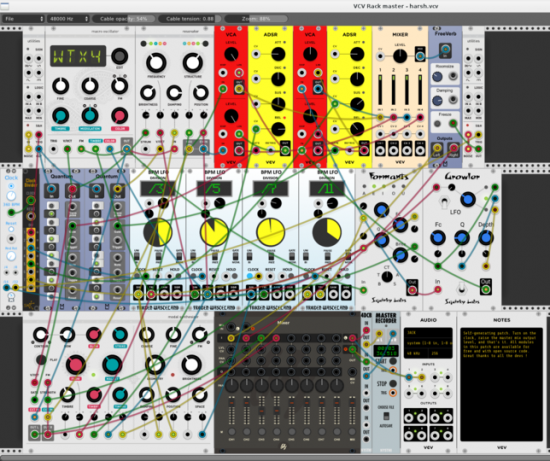Click the WTX4 model display
This screenshot has height=461, width=550.
[x=78, y=56]
